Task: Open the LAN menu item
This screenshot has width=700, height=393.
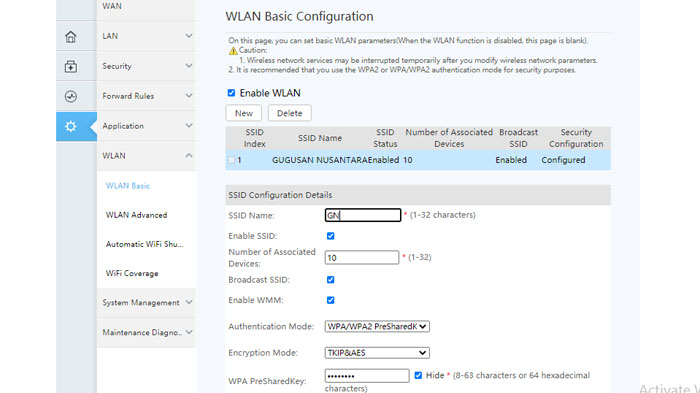Action: pyautogui.click(x=110, y=36)
